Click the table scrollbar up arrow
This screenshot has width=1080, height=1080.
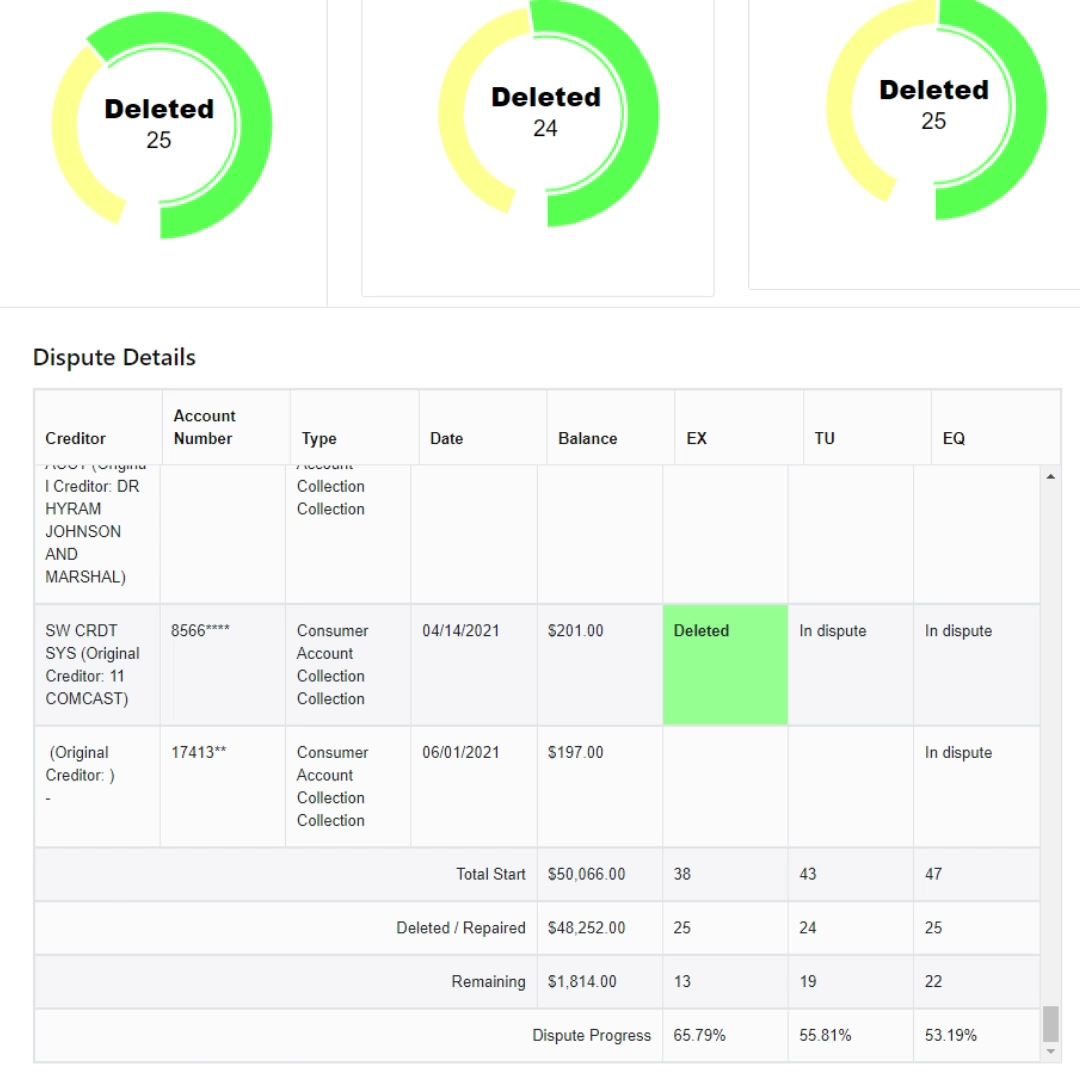(1050, 476)
